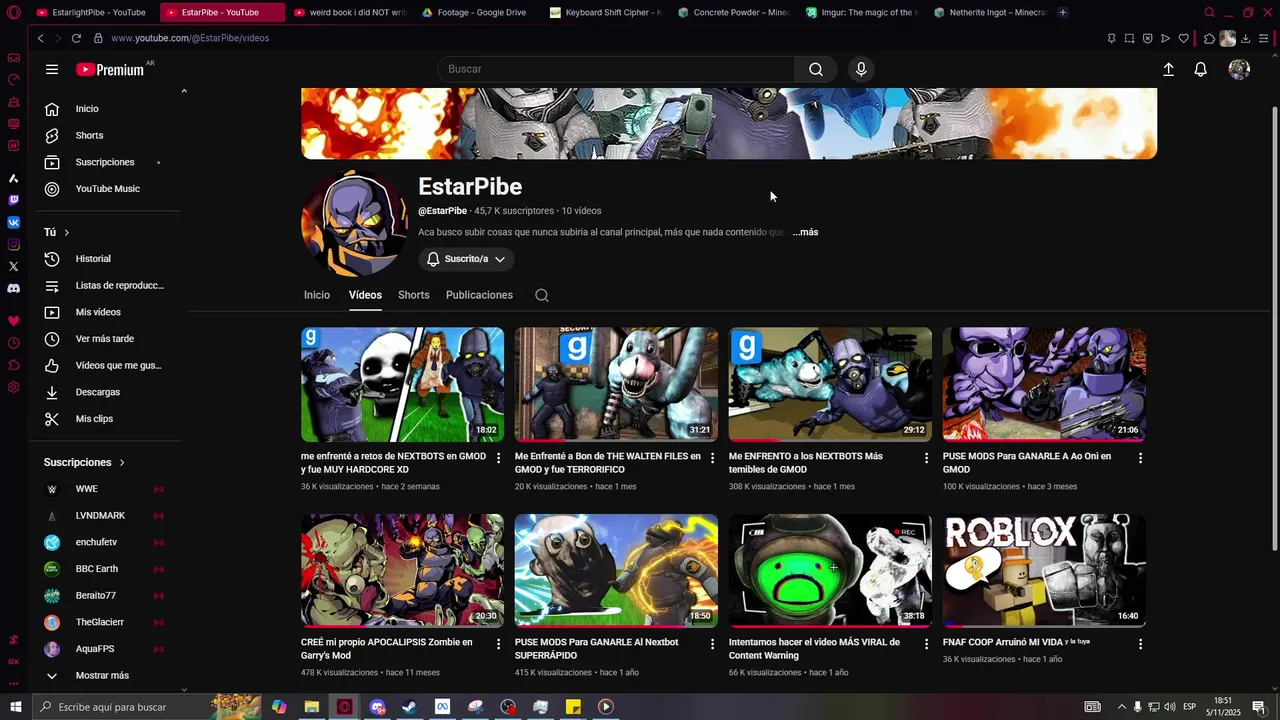Image resolution: width=1280 pixels, height=720 pixels.
Task: Select the Shorts channel tab
Action: [413, 295]
